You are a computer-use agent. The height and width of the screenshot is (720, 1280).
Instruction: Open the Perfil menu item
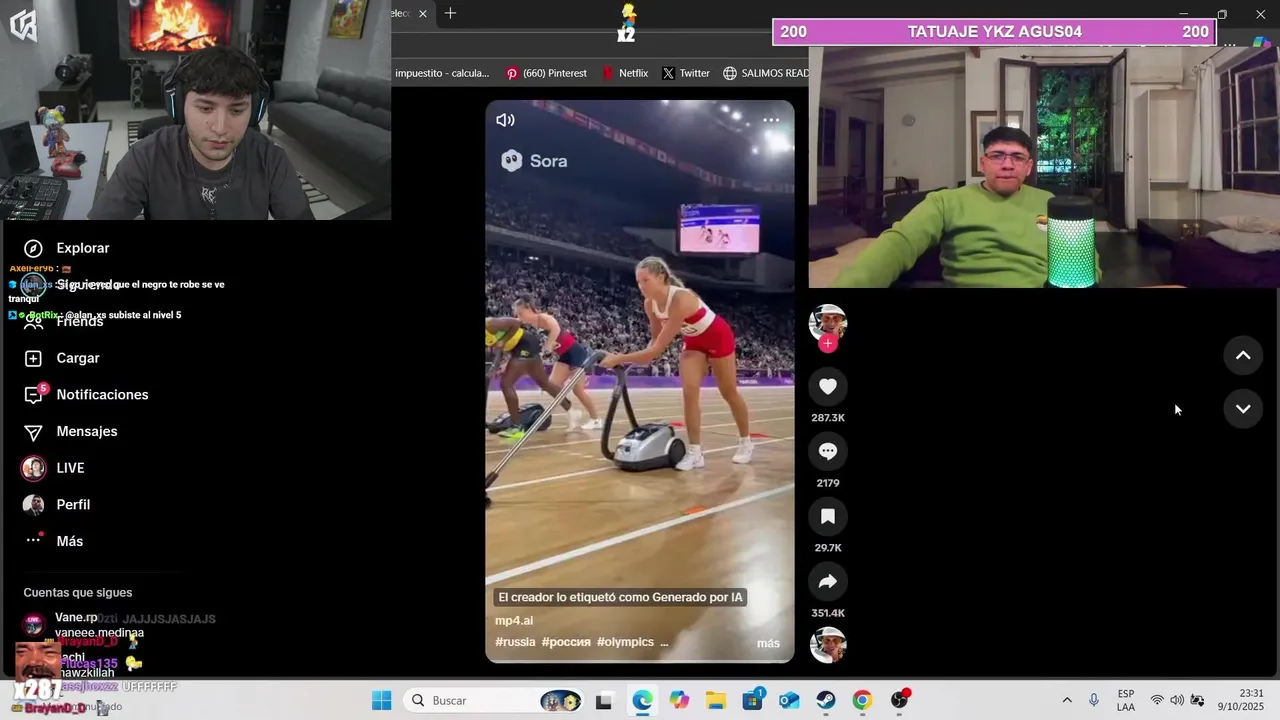point(73,504)
